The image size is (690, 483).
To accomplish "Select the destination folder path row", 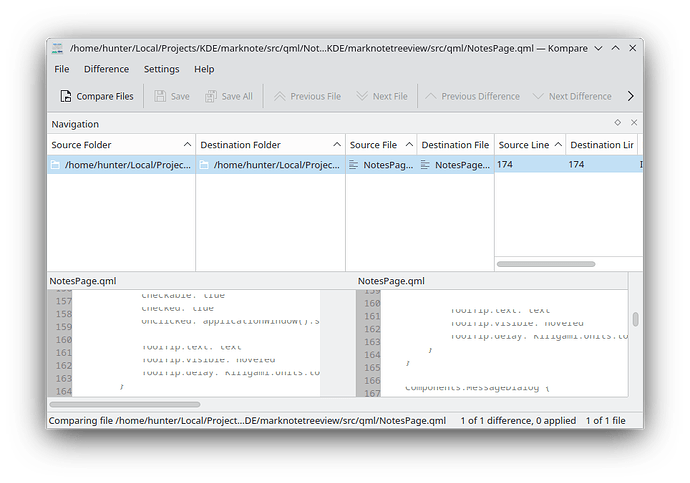I will tap(271, 165).
